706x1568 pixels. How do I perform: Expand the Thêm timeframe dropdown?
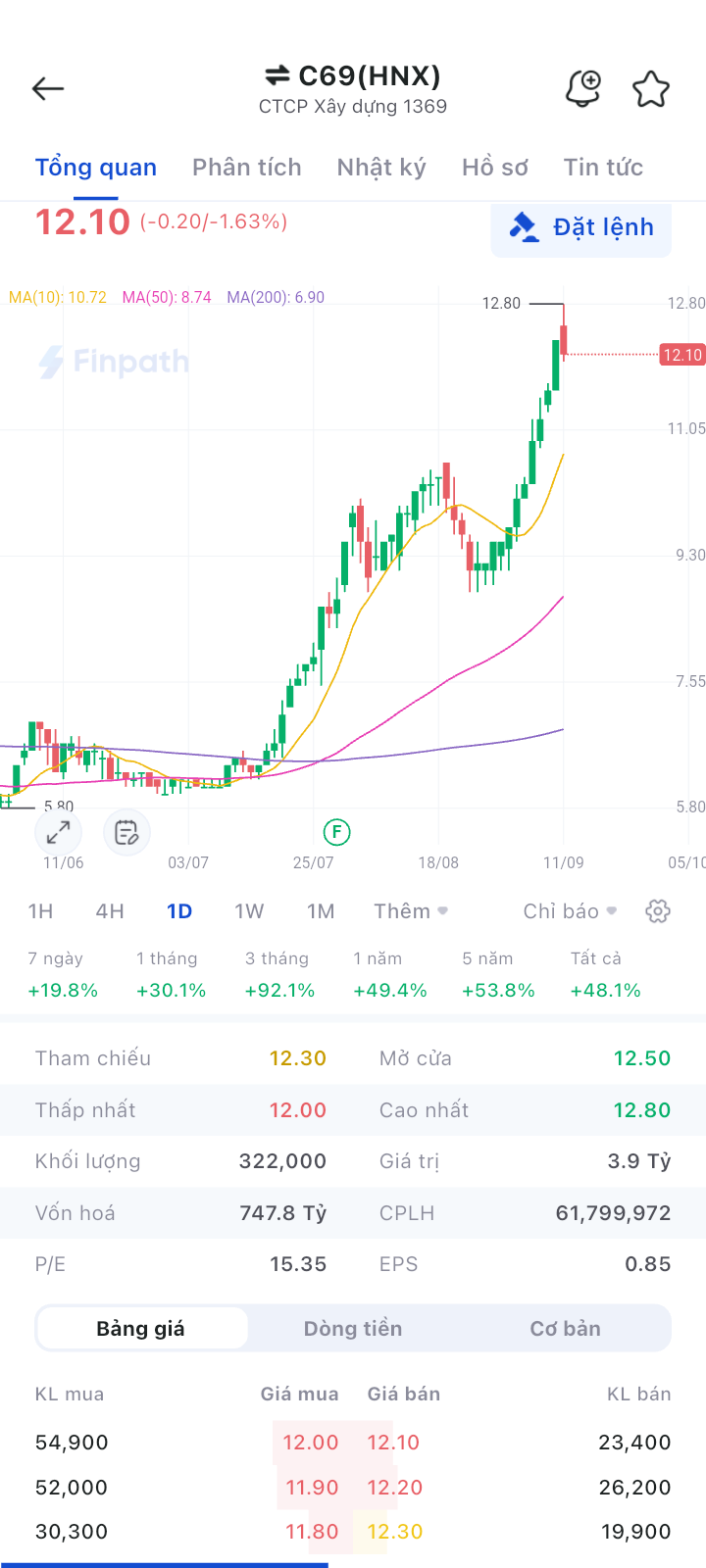click(411, 911)
